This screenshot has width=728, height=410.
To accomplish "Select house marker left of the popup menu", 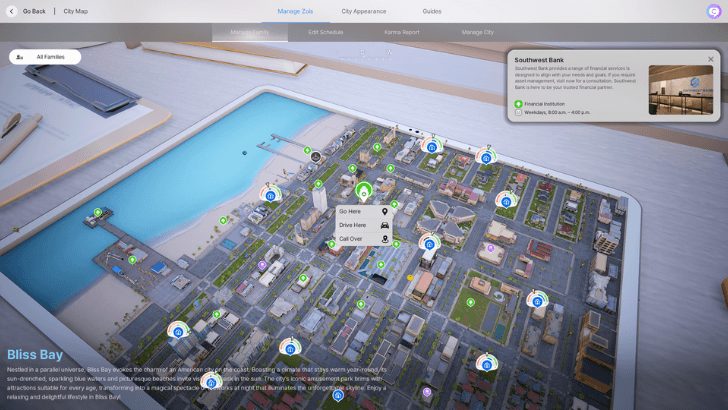I will [270, 196].
